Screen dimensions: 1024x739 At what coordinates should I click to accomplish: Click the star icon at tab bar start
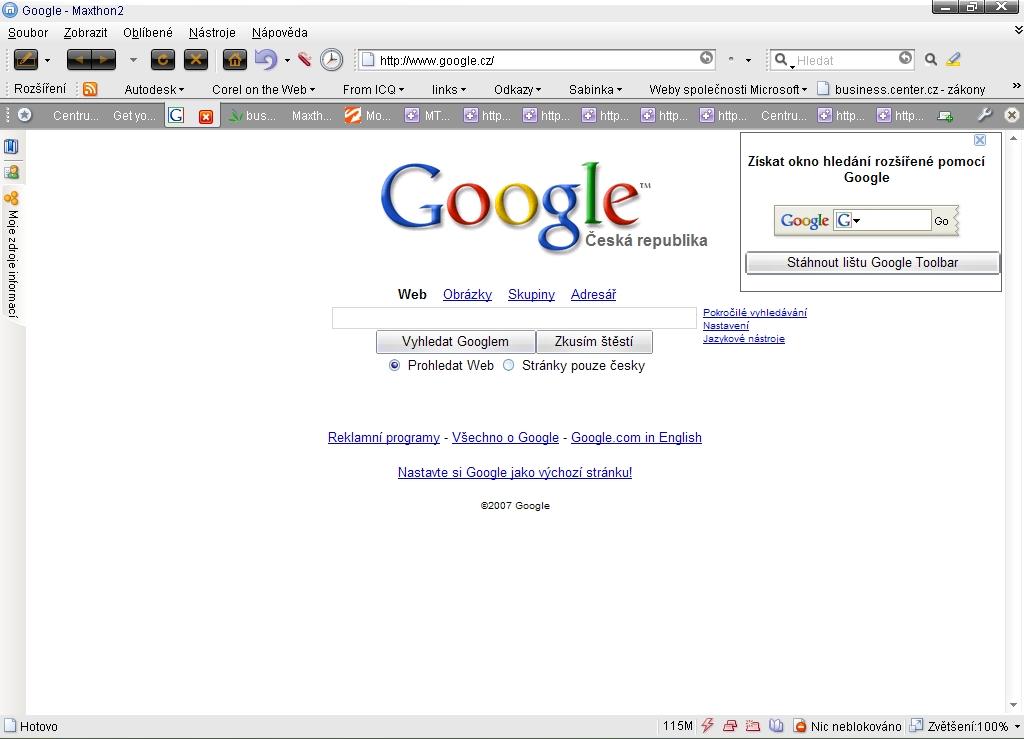(x=25, y=115)
